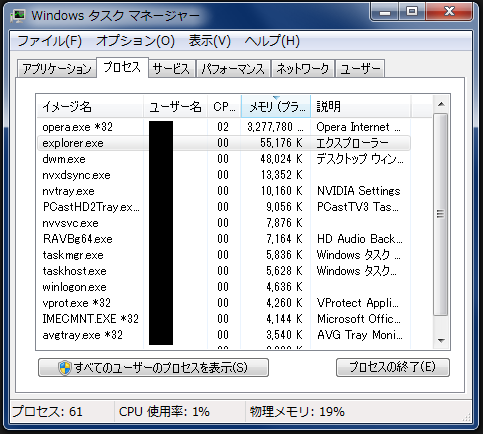The image size is (483, 434).
Task: Select the vprot.exe *32 process
Action: pos(223,303)
